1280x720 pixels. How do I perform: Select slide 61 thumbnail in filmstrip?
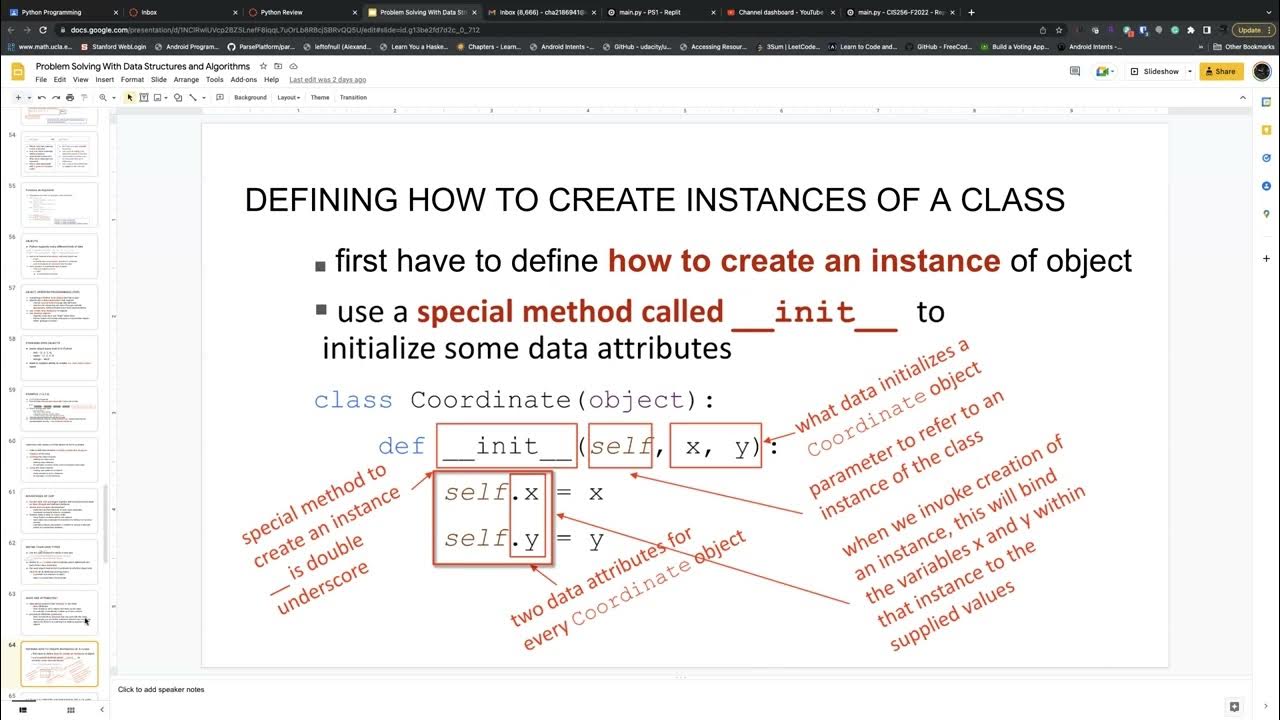click(59, 513)
